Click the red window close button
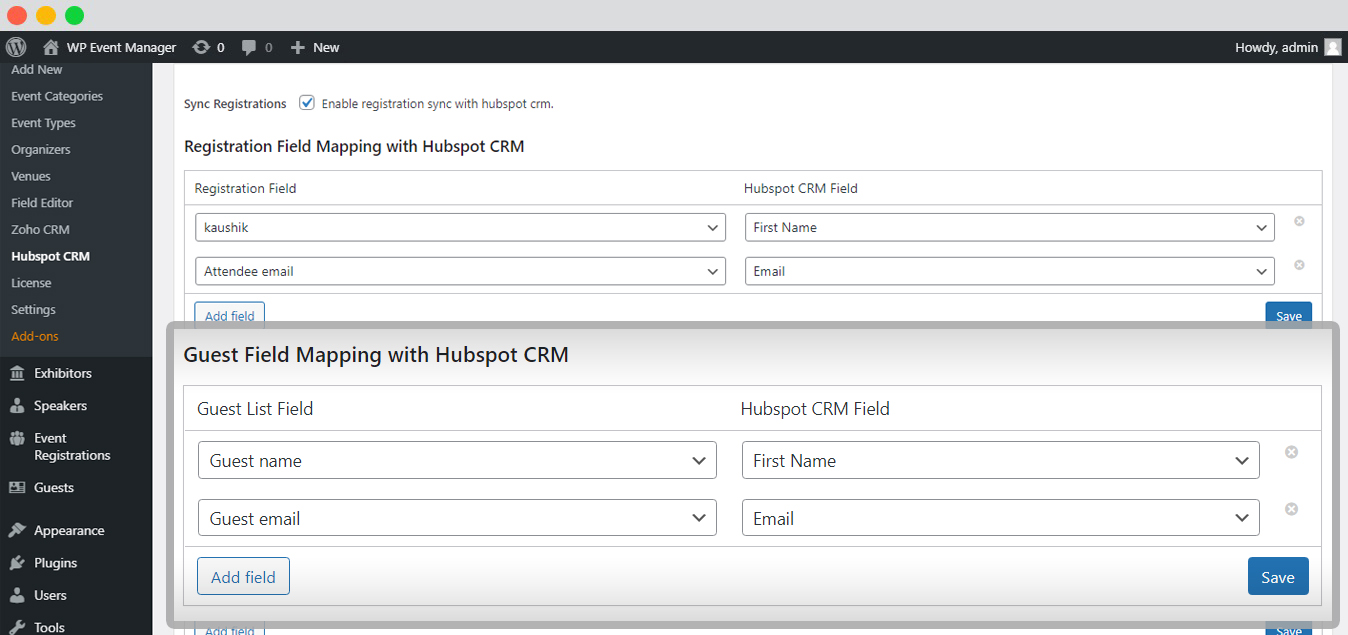The width and height of the screenshot is (1348, 635). 16,15
